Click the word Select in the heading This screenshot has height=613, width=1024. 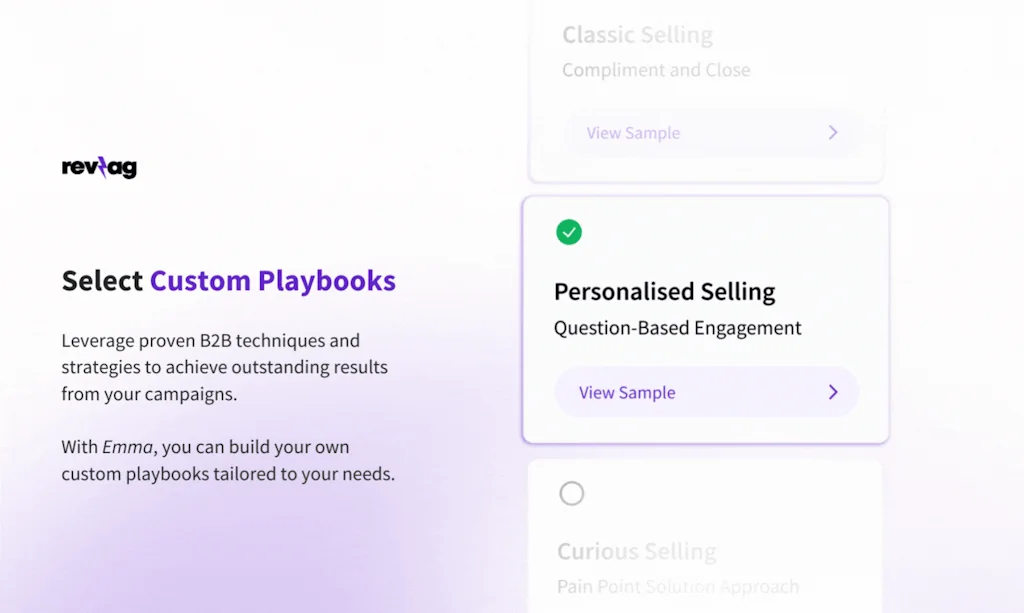click(x=102, y=281)
